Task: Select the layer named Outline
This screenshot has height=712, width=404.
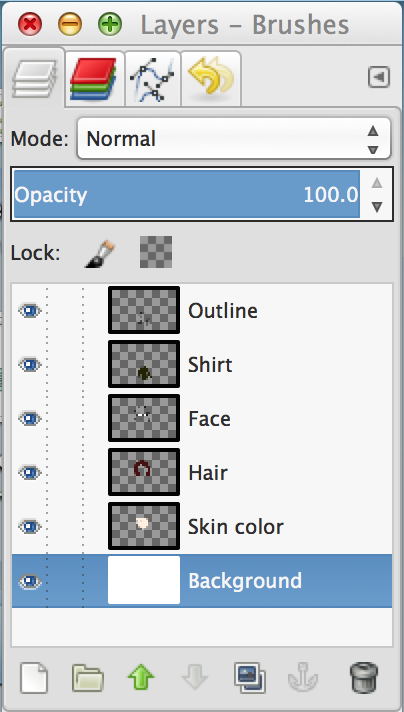Action: point(223,311)
